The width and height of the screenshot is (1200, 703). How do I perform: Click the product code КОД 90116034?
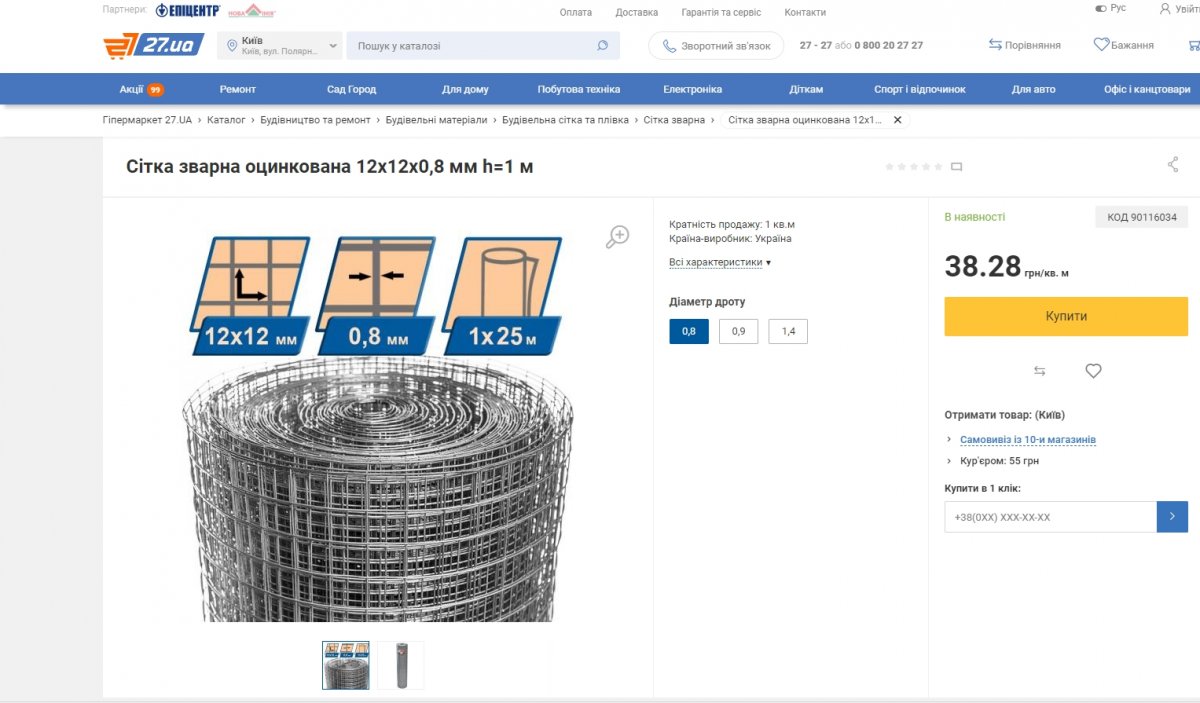[x=1141, y=216]
